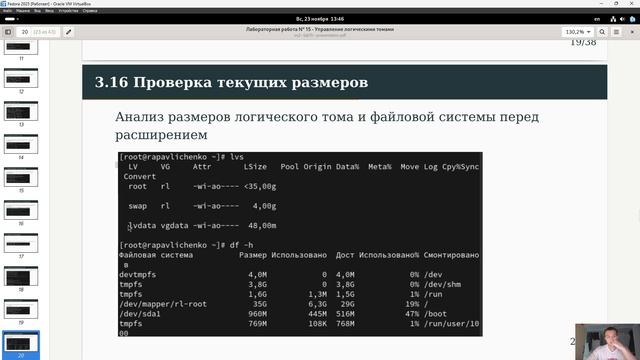Click the '/run/user/10' mount point

(451, 324)
